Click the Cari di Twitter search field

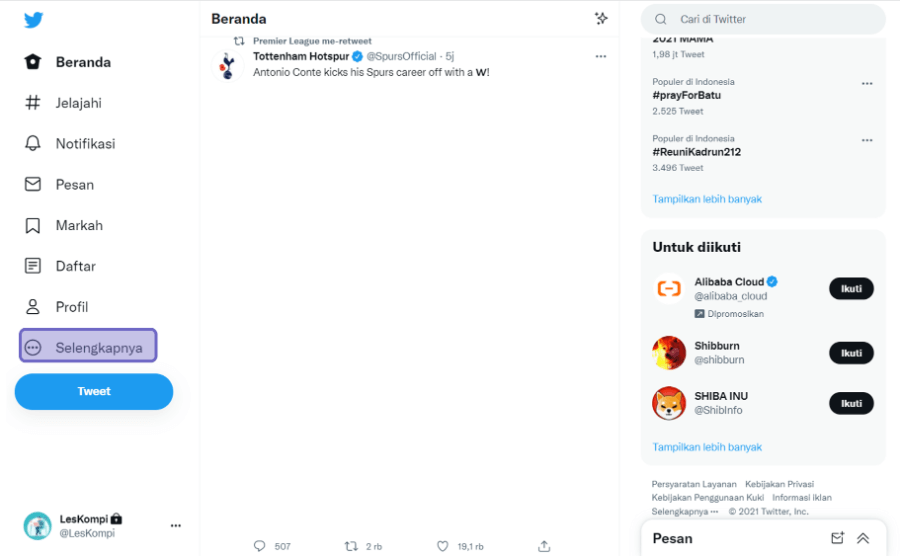click(x=763, y=19)
